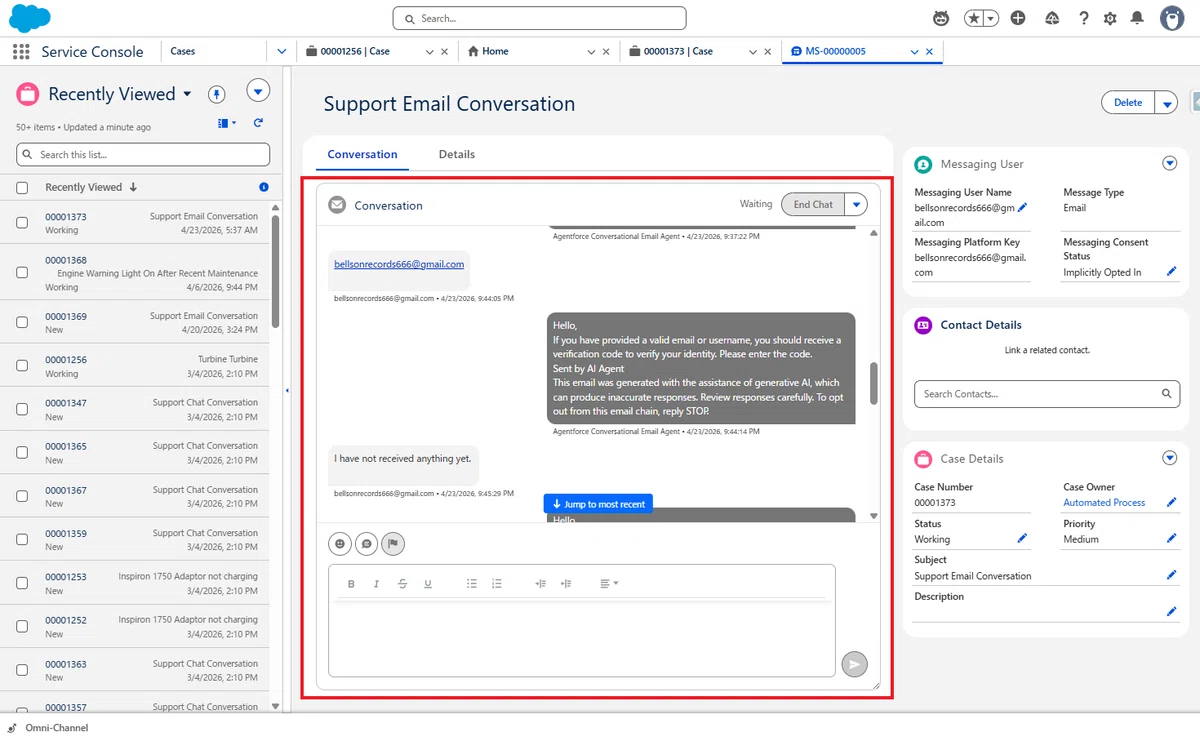The height and width of the screenshot is (740, 1200).
Task: Open the Trailhead guidance icon
Action: (1052, 18)
